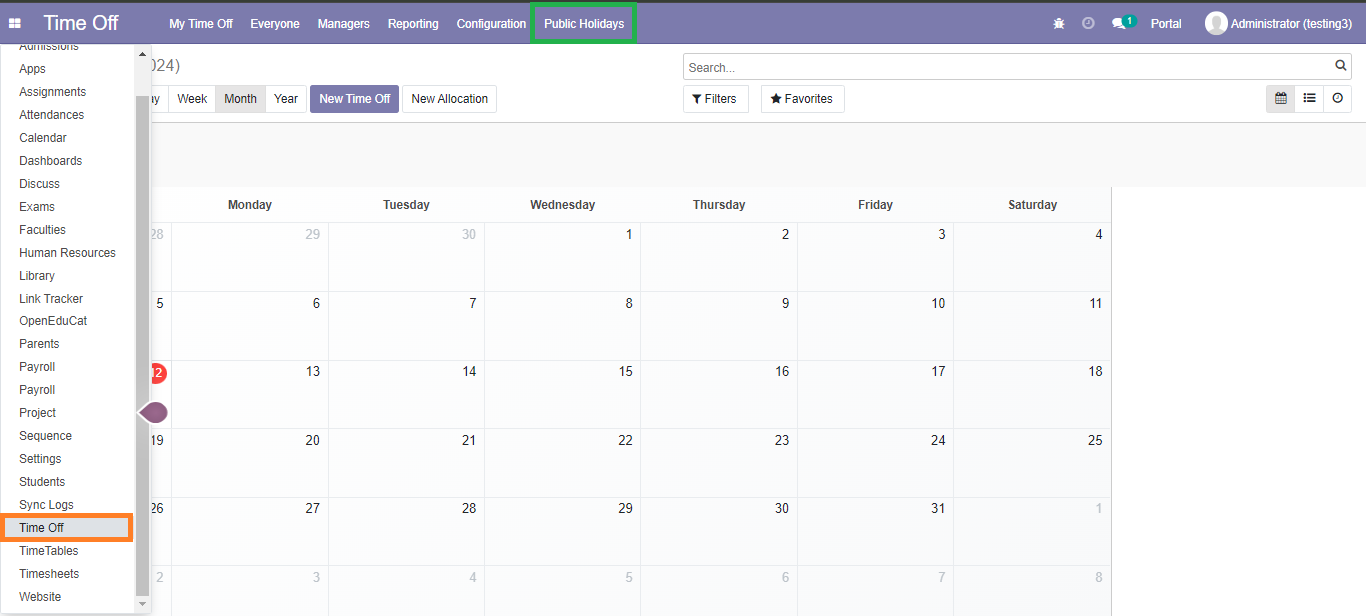The width and height of the screenshot is (1366, 616).
Task: Click the Wednesday column header
Action: pos(562,205)
